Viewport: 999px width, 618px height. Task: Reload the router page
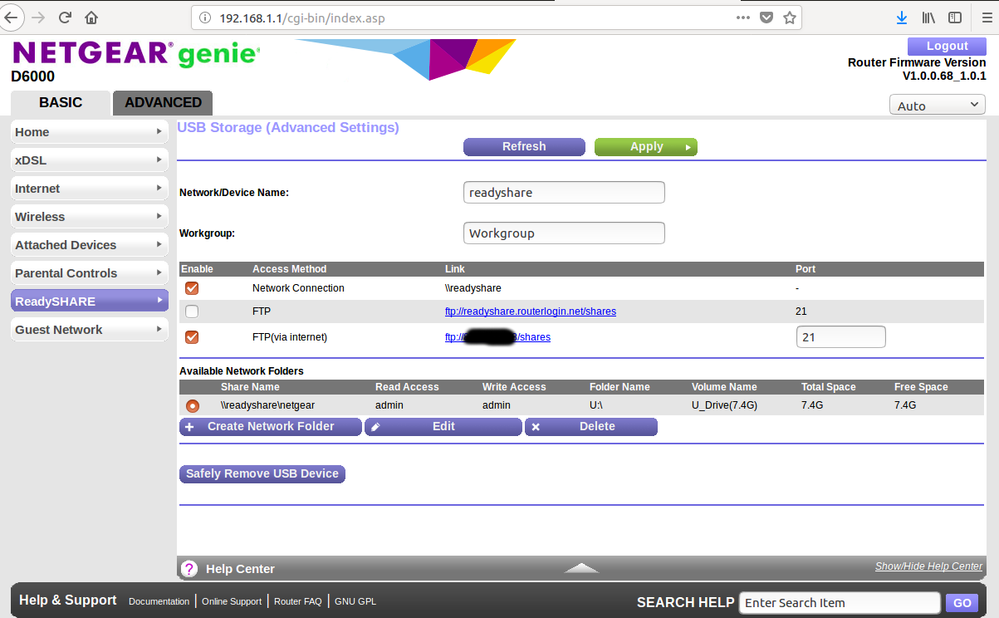65,18
